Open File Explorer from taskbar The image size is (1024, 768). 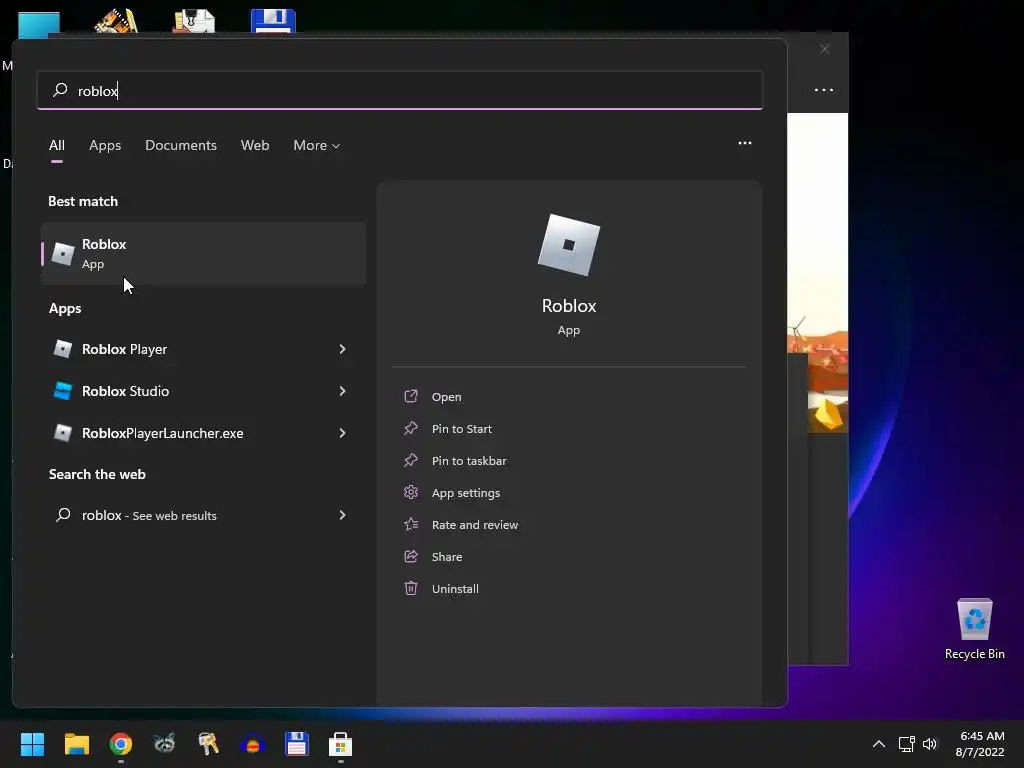point(76,744)
